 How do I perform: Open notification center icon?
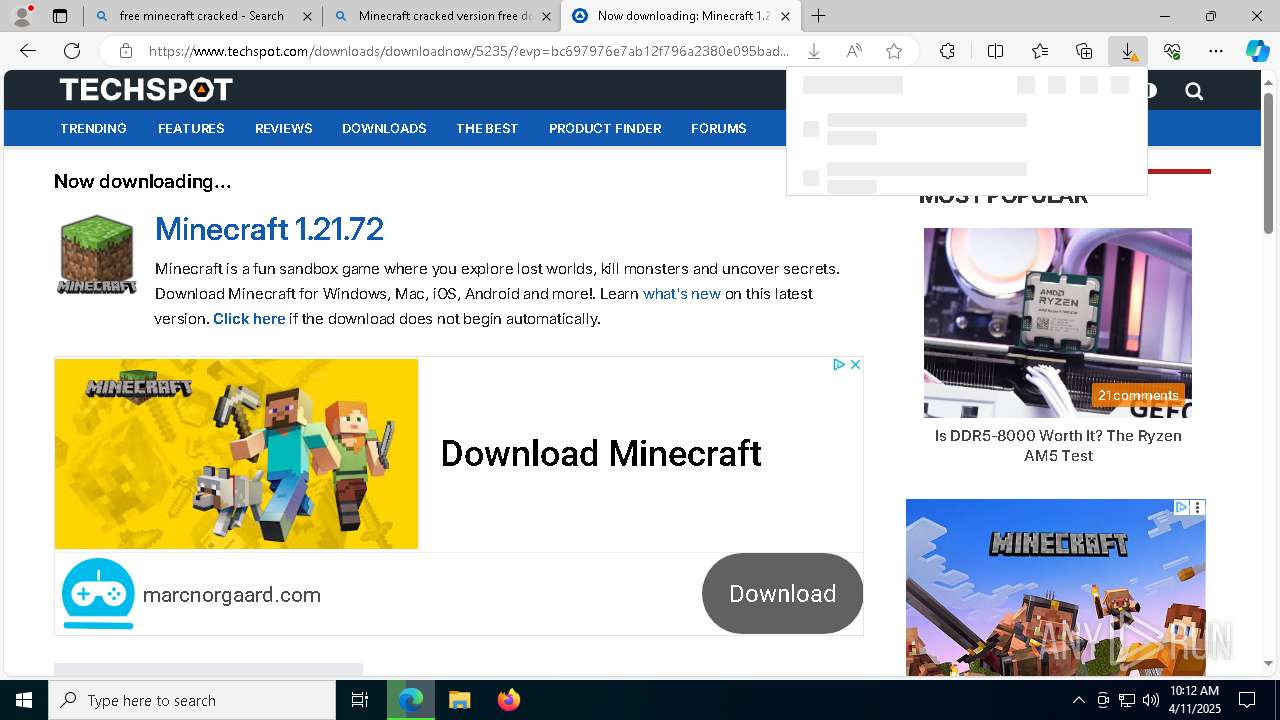(1247, 700)
